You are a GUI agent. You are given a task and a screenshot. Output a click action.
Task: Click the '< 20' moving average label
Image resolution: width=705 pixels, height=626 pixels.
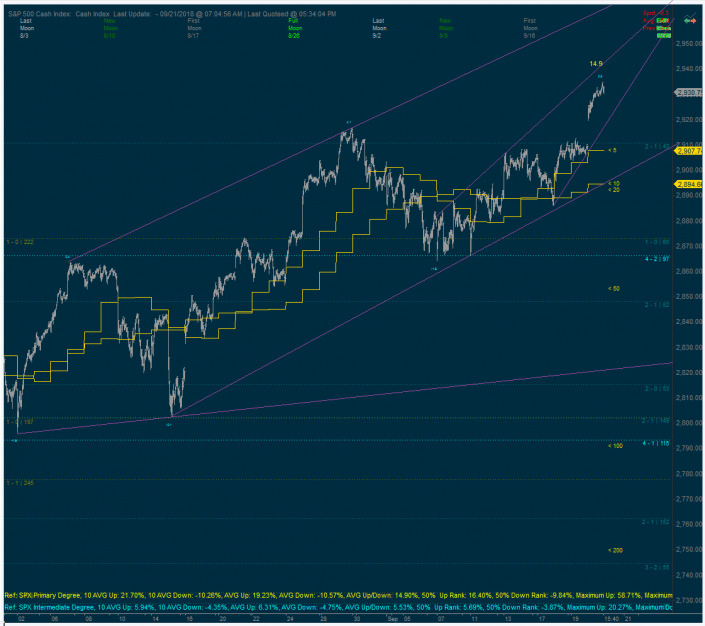(614, 190)
